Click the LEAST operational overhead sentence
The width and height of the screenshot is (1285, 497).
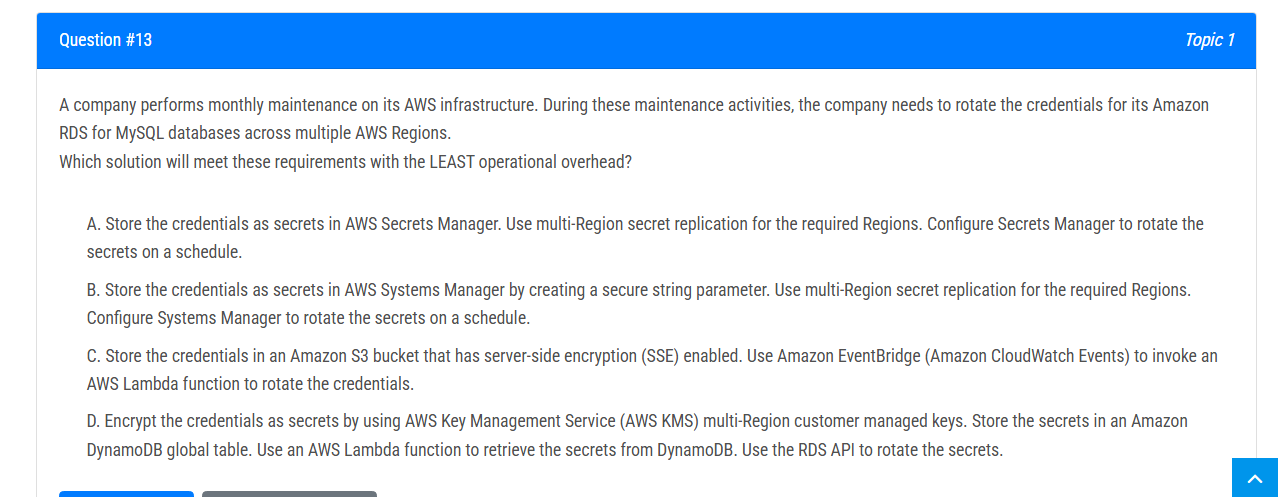tap(345, 161)
